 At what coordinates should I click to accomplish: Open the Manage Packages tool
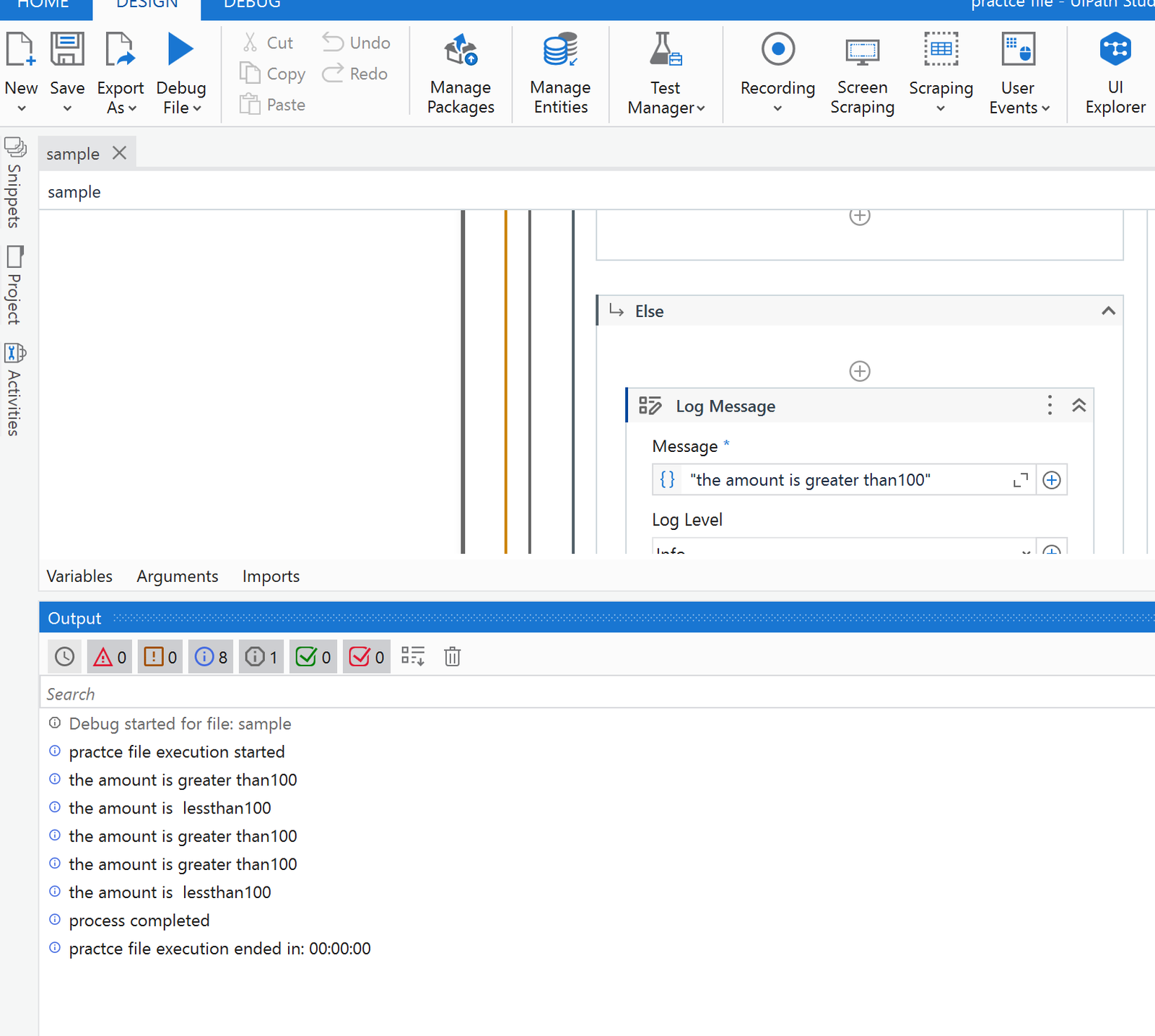pos(461,72)
